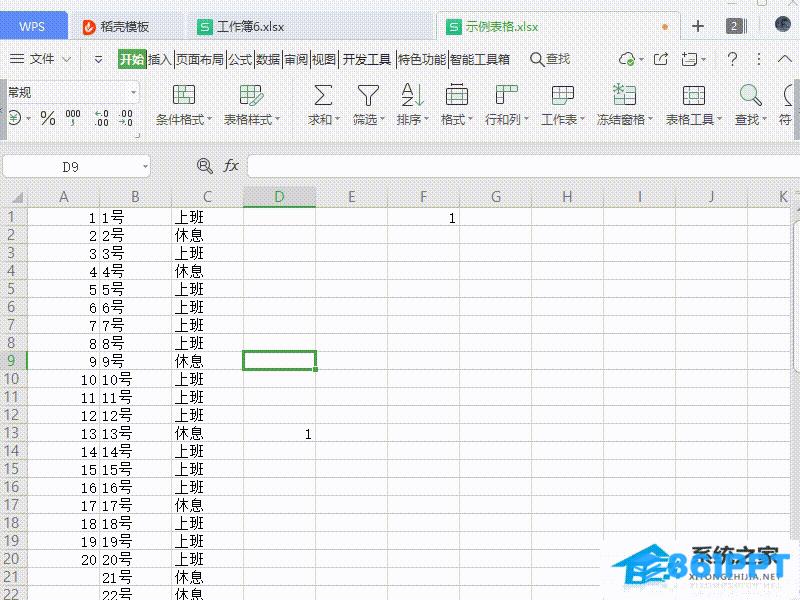The width and height of the screenshot is (800, 600).
Task: Select row 13 header
Action: [x=12, y=433]
